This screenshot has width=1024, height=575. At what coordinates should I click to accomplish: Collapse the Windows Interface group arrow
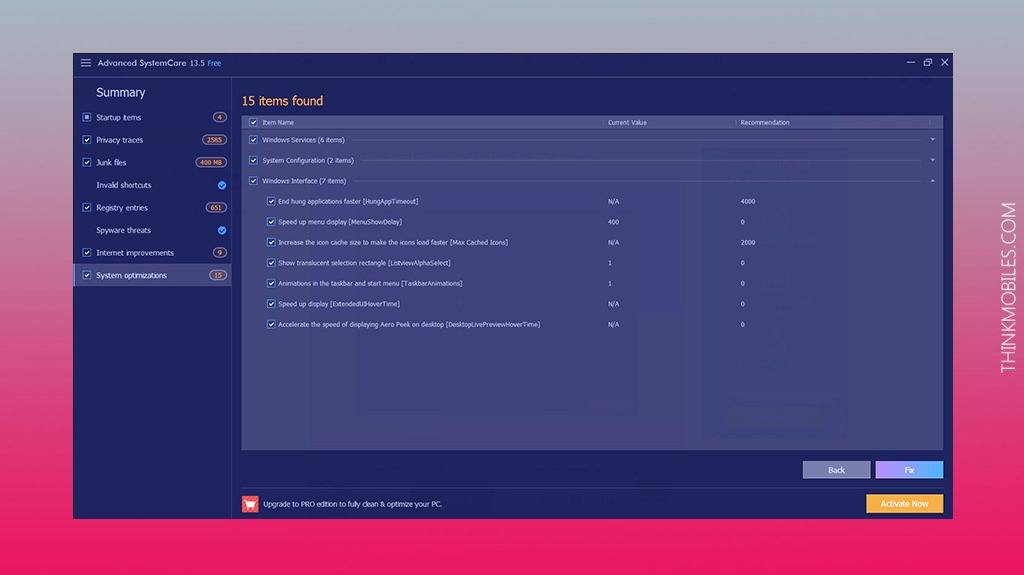click(x=933, y=181)
